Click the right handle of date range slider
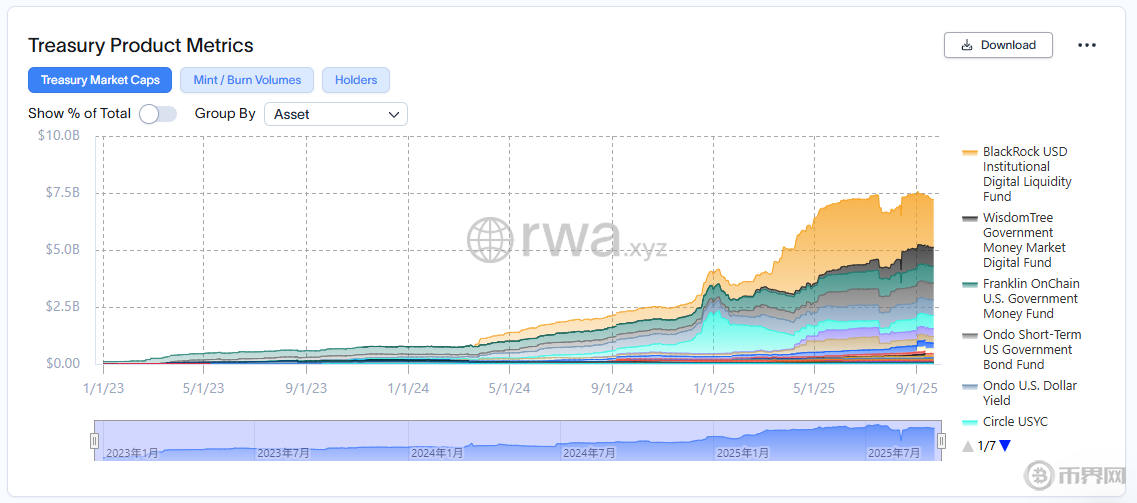Screen dimensions: 1137x503 tap(939, 441)
